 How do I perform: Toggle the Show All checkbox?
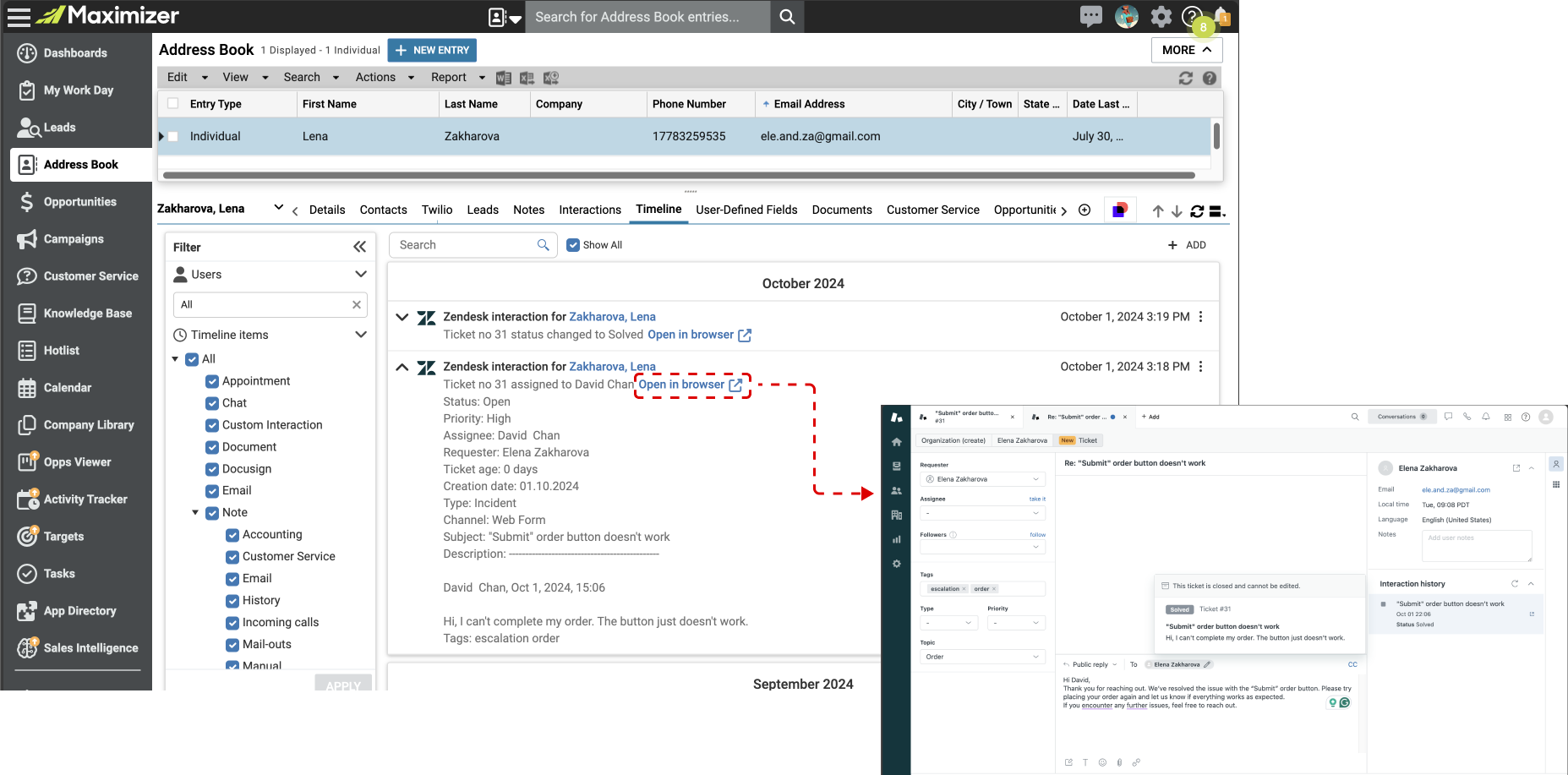coord(573,245)
